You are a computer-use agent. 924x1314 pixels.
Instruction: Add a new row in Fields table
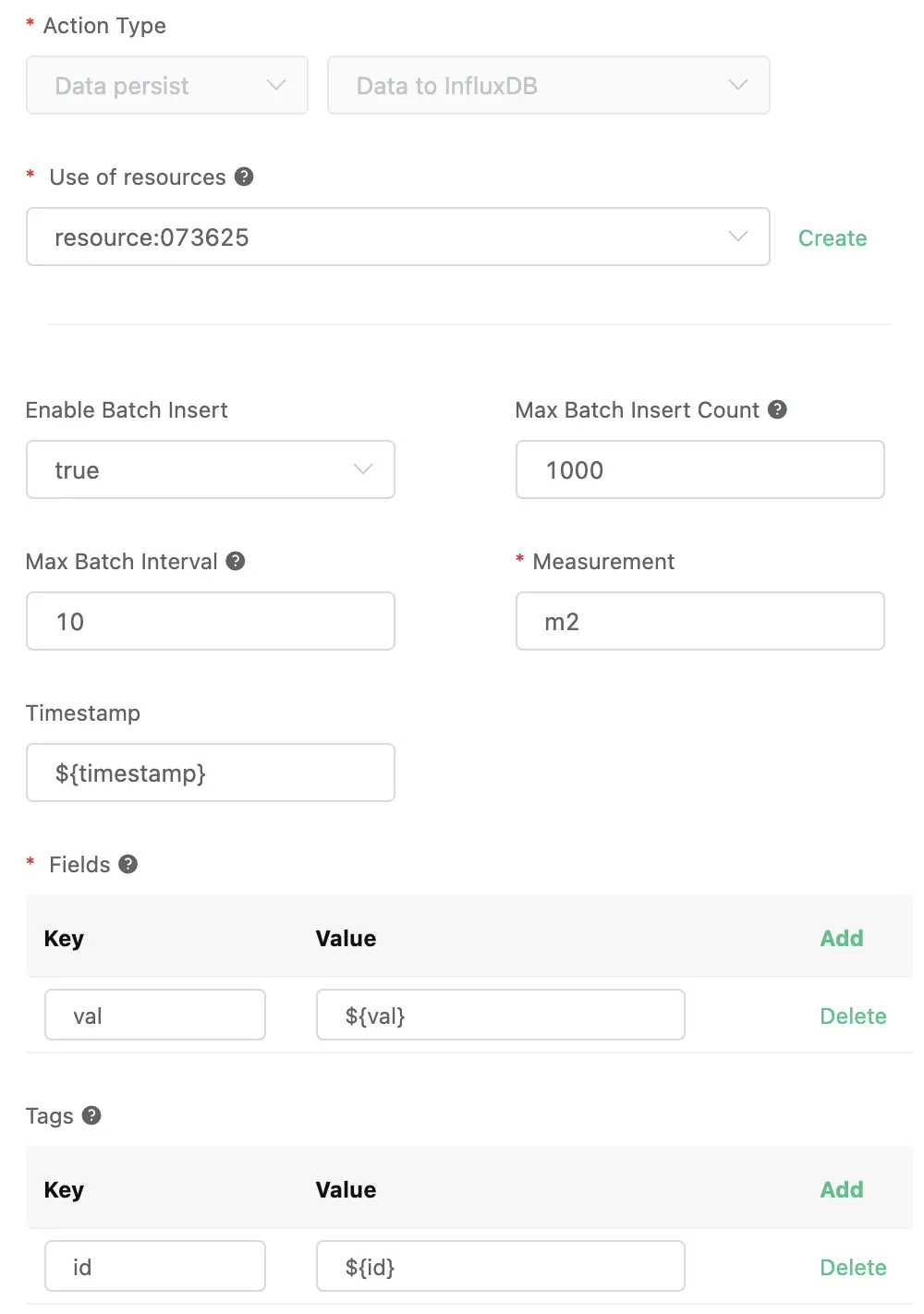click(x=842, y=939)
